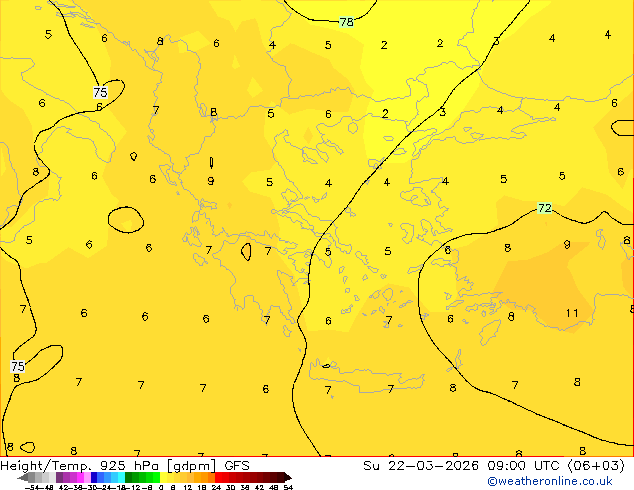Screen dimensions: 634x490
Task: Click the 72 contour label on the right
Action: (545, 208)
